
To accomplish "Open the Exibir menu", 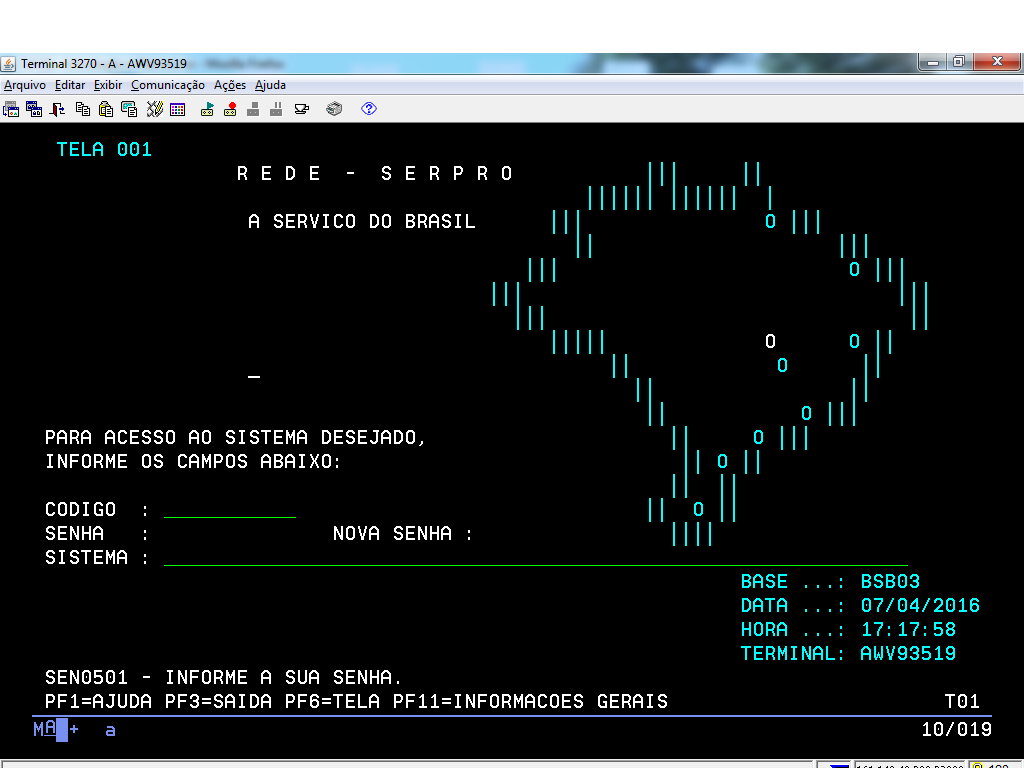I will pyautogui.click(x=108, y=85).
